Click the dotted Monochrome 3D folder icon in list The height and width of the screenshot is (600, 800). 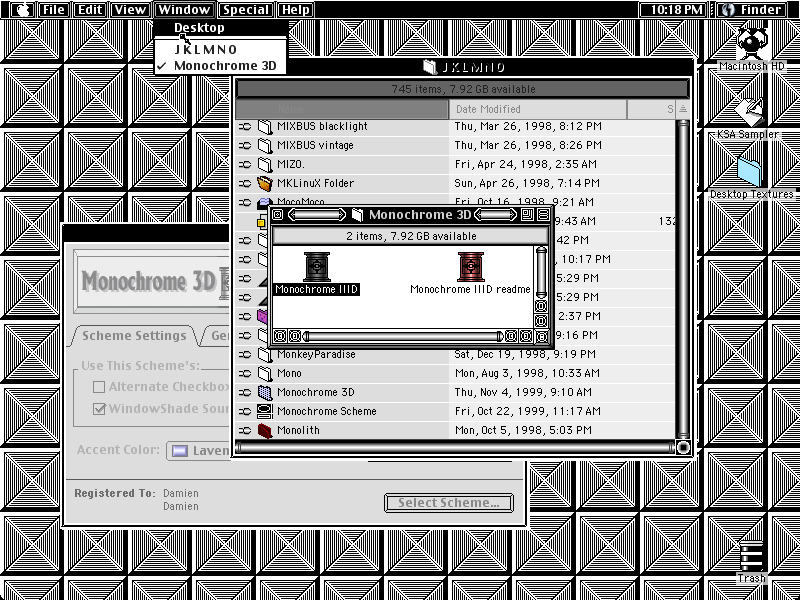pyautogui.click(x=264, y=392)
